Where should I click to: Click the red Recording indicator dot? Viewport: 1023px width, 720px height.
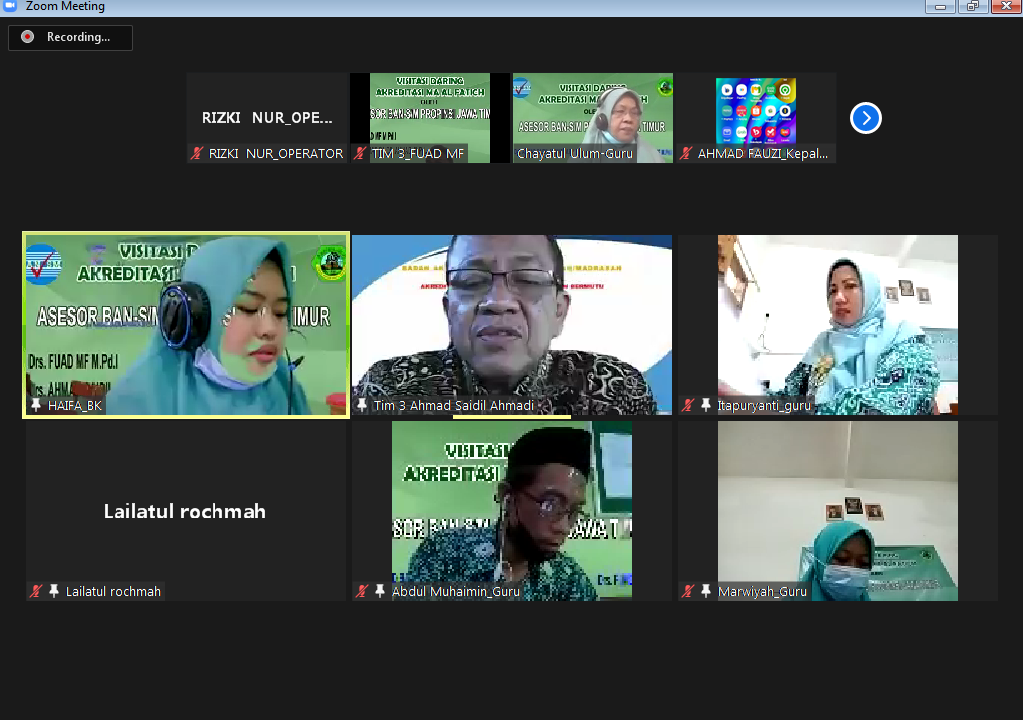[x=27, y=37]
